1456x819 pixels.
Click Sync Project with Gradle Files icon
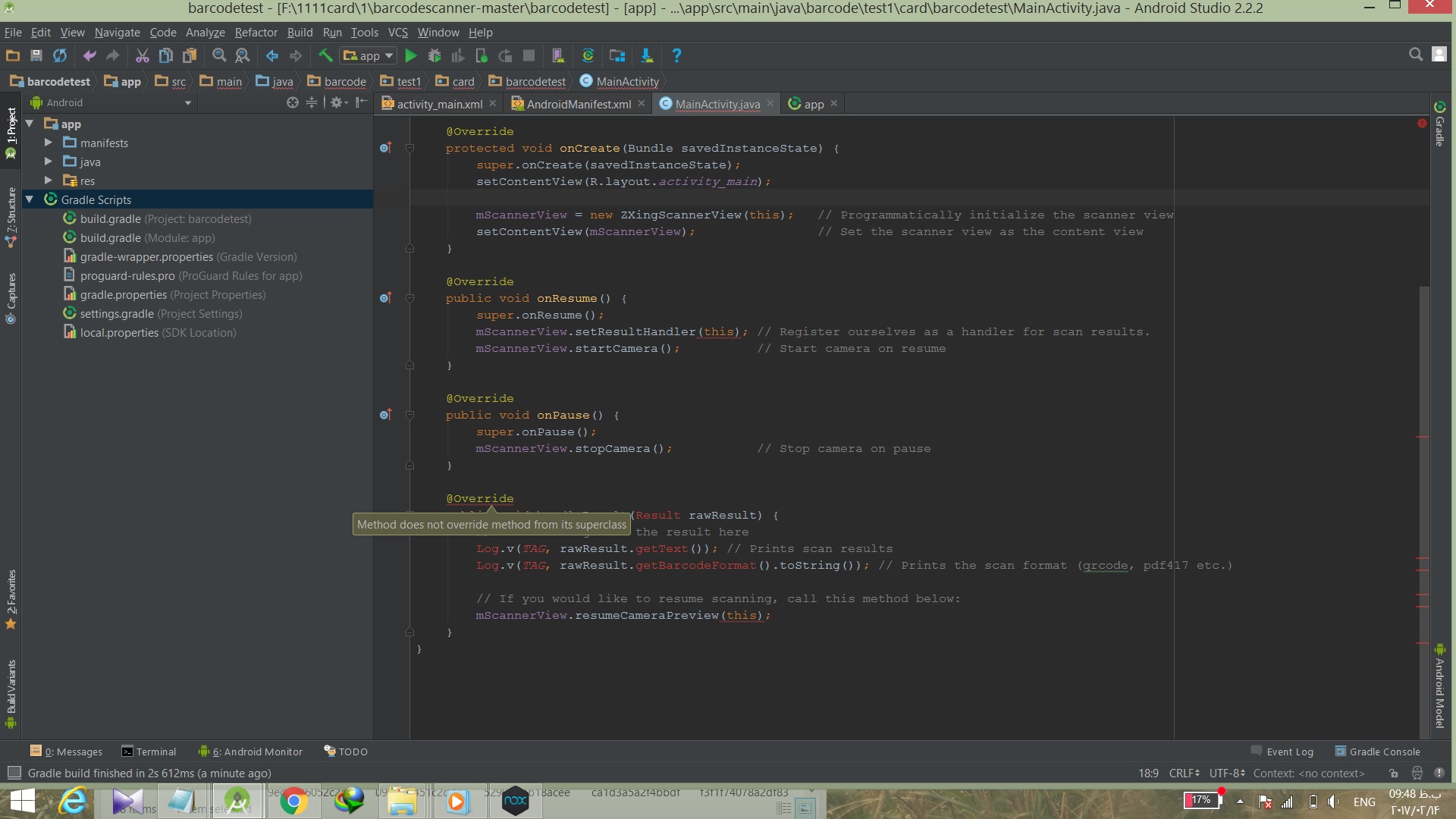[x=588, y=55]
